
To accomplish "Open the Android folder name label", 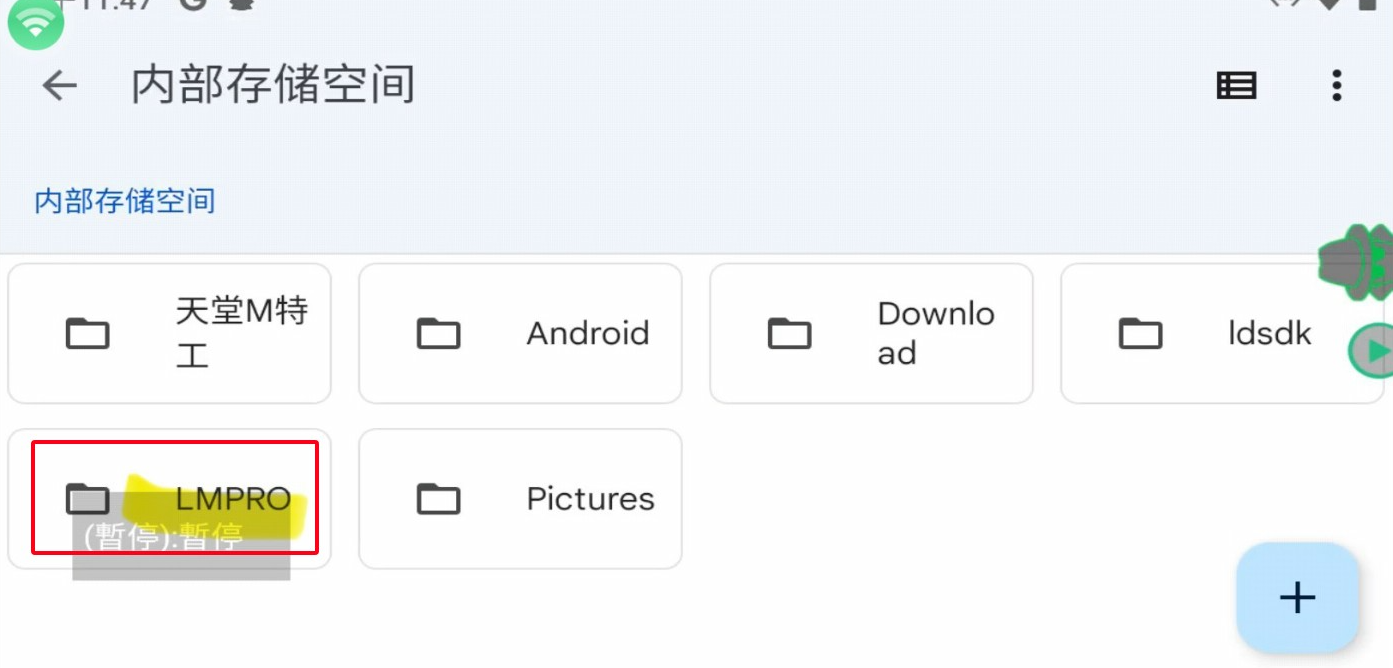I will point(588,333).
